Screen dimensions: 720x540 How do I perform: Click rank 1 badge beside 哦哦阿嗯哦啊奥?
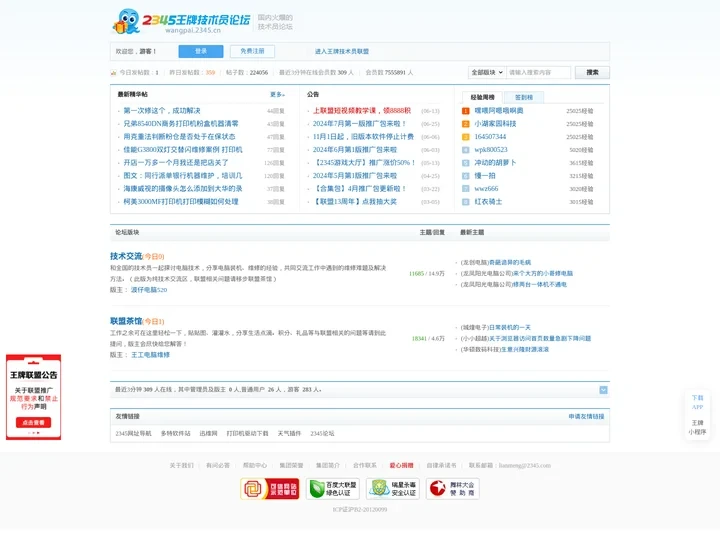[465, 111]
